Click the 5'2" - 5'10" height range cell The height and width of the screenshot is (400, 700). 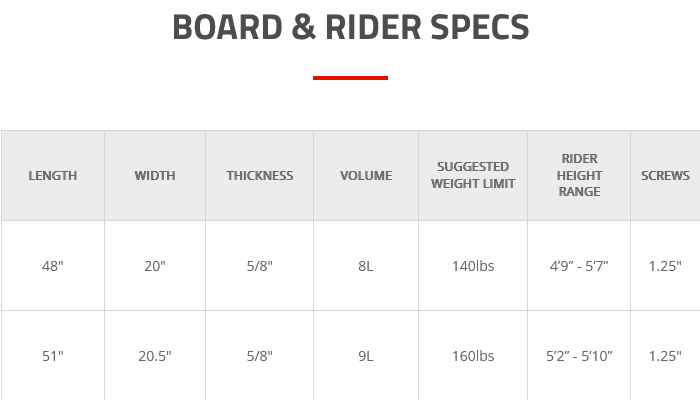point(579,356)
